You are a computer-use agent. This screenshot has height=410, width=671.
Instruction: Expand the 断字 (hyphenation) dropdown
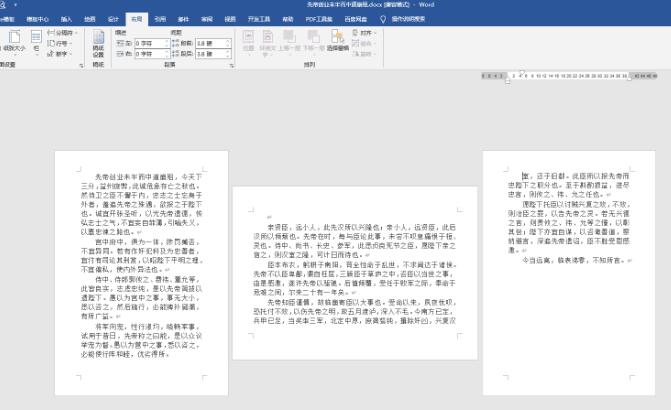point(62,54)
